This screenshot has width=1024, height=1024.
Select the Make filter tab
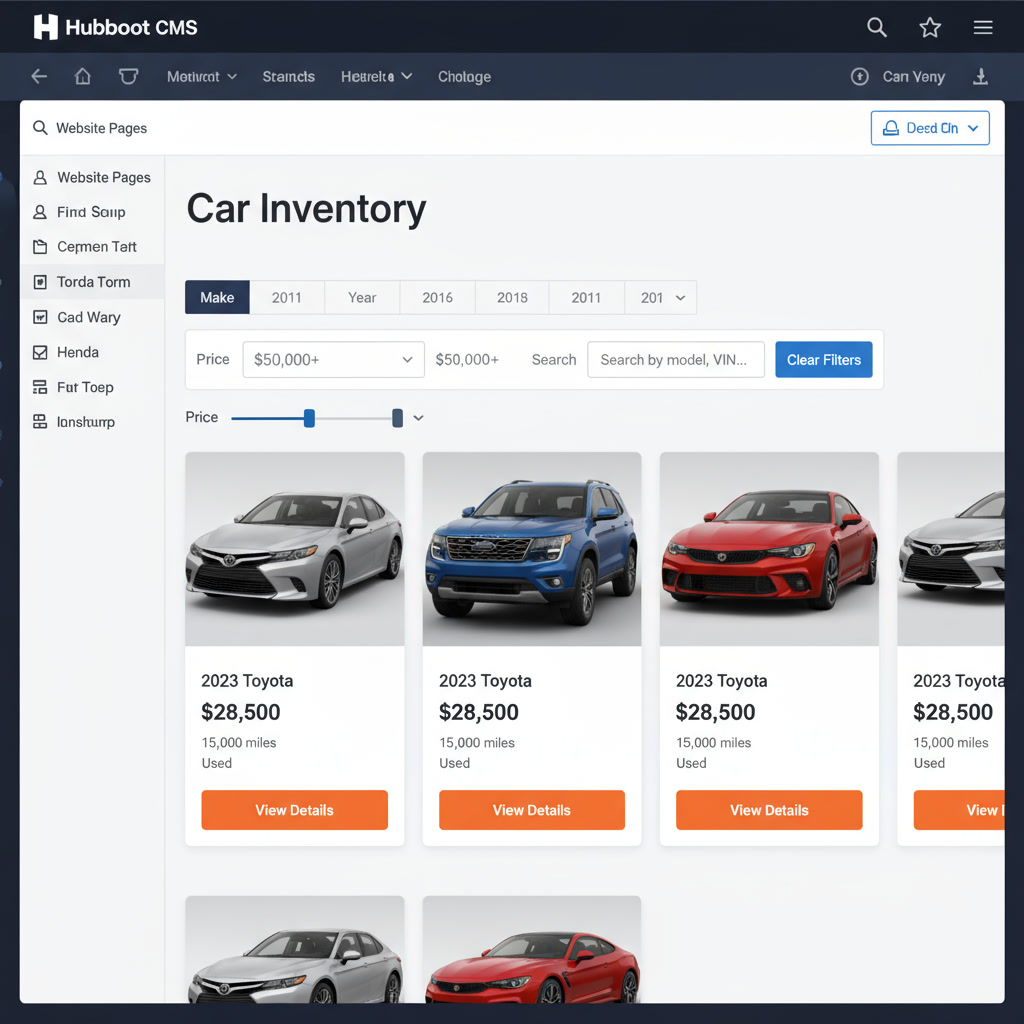[x=216, y=297]
